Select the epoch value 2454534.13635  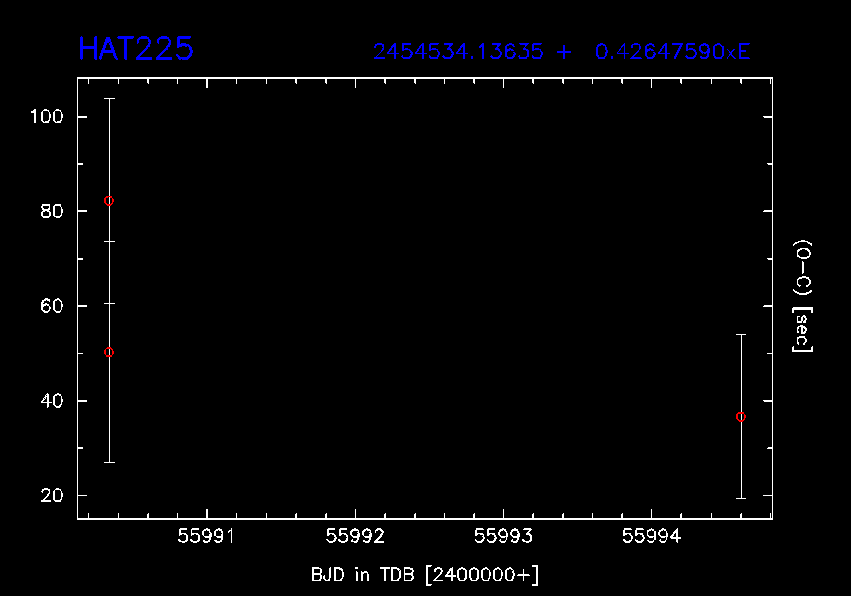point(460,52)
